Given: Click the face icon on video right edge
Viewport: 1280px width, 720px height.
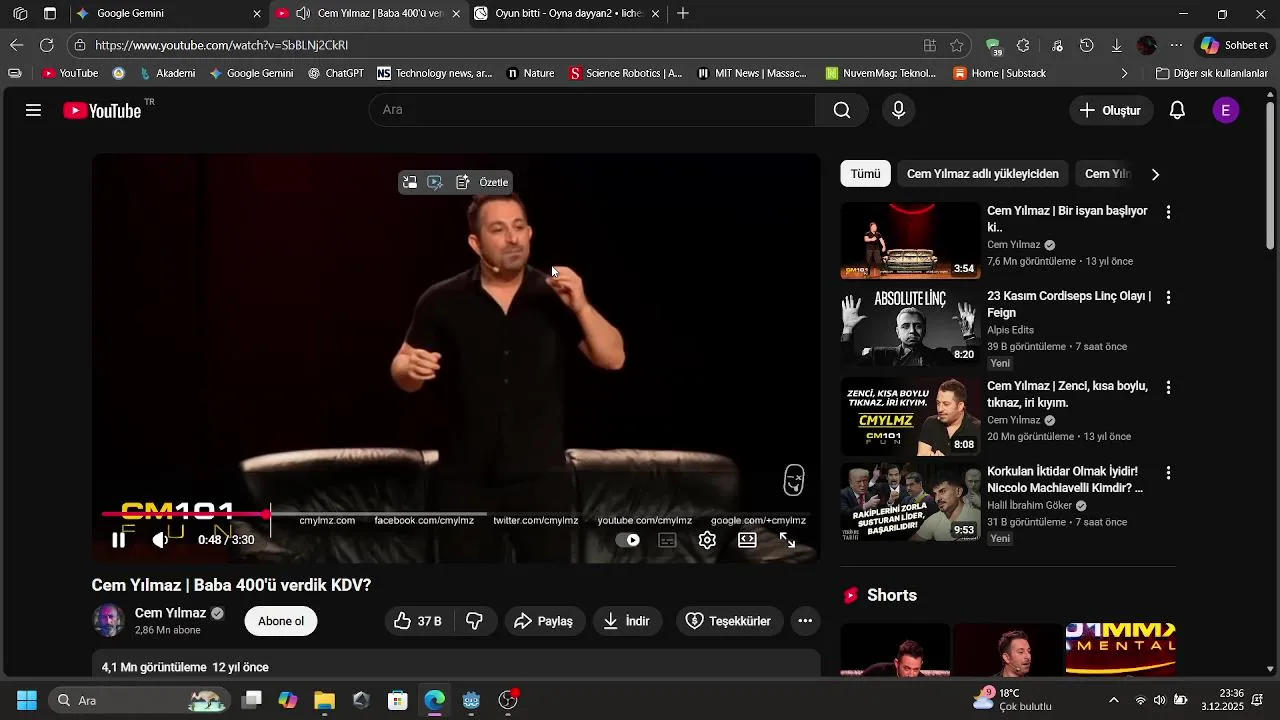Looking at the screenshot, I should [793, 480].
